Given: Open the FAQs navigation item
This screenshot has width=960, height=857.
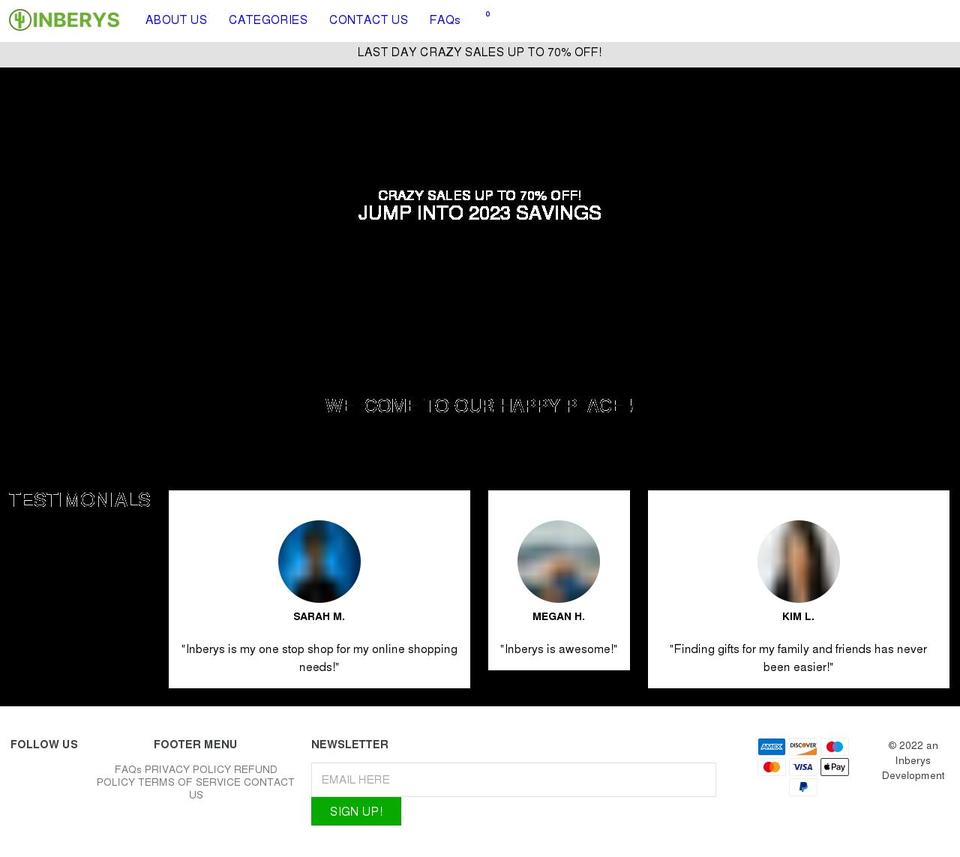Looking at the screenshot, I should [x=444, y=19].
